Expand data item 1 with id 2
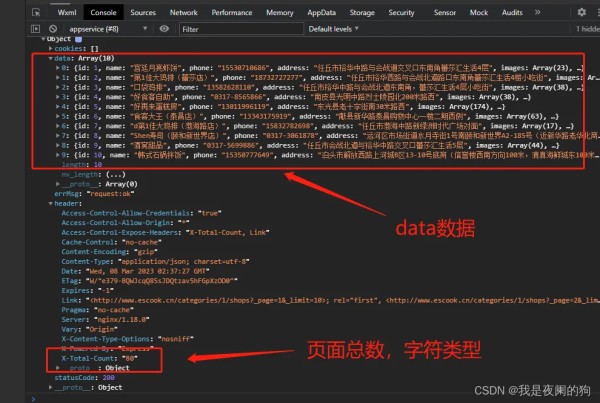Viewport: 600px width, 403px height. (58, 77)
